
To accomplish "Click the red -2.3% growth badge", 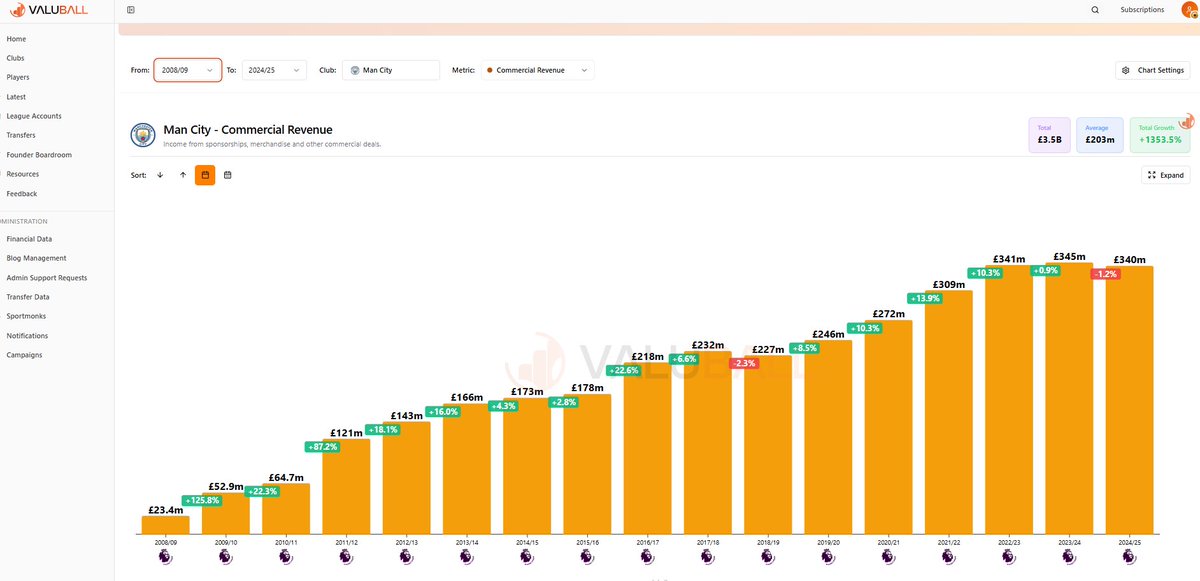I will point(744,364).
